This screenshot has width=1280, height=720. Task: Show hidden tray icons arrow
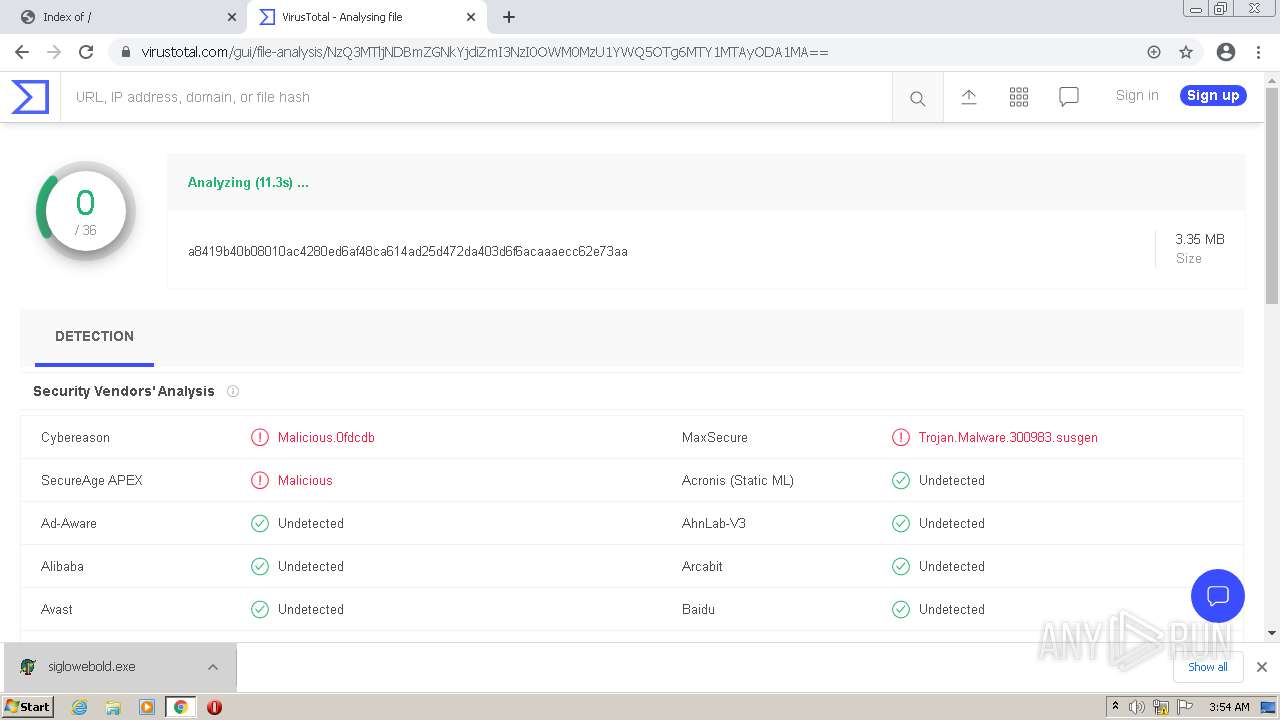tap(1115, 707)
